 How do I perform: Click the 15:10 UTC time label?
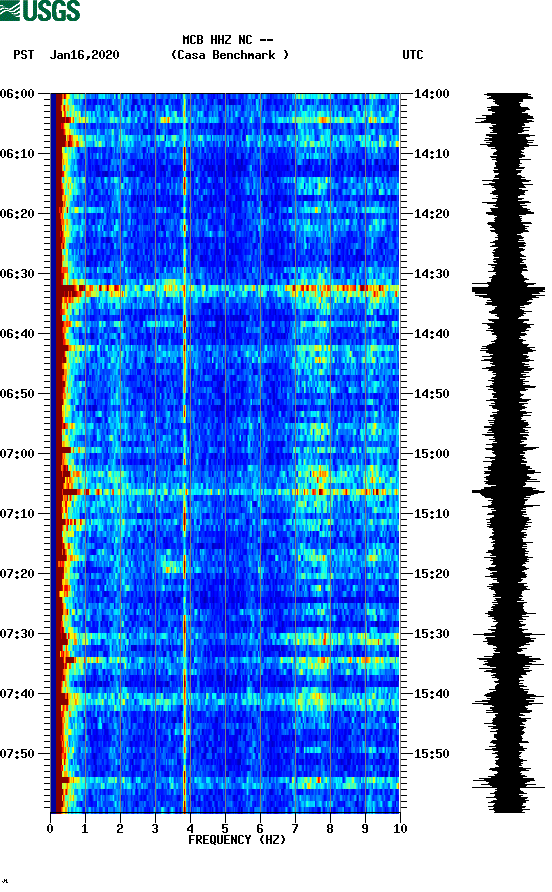[x=431, y=514]
